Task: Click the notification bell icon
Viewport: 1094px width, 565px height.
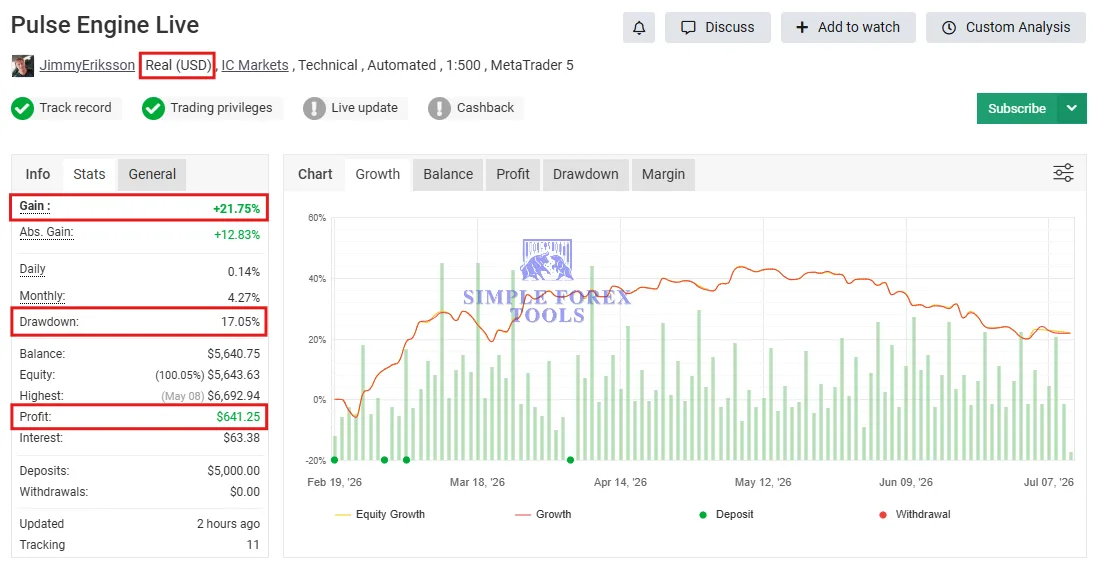Action: [x=638, y=28]
